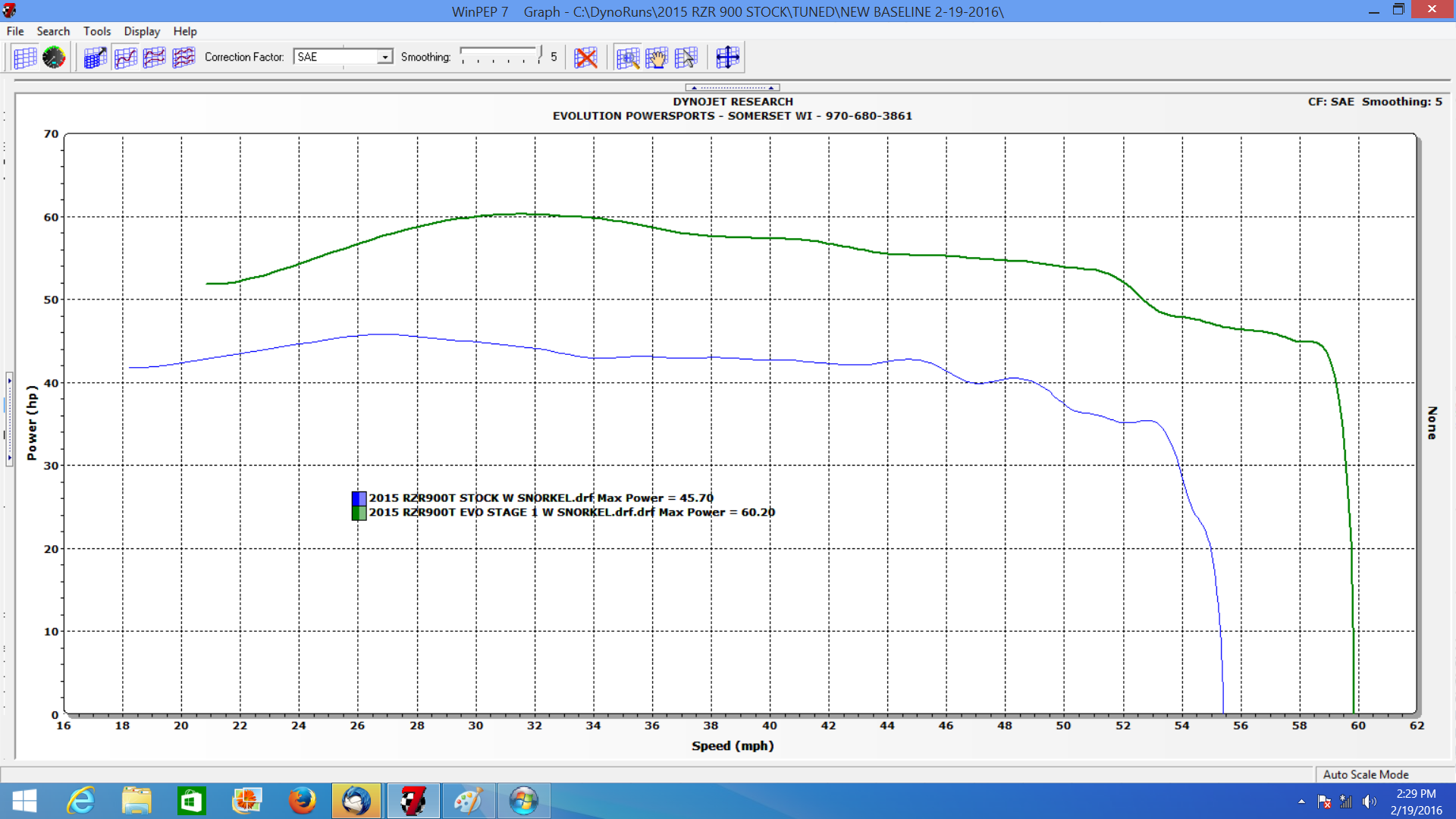Open the Help menu
This screenshot has height=819, width=1456.
184,31
